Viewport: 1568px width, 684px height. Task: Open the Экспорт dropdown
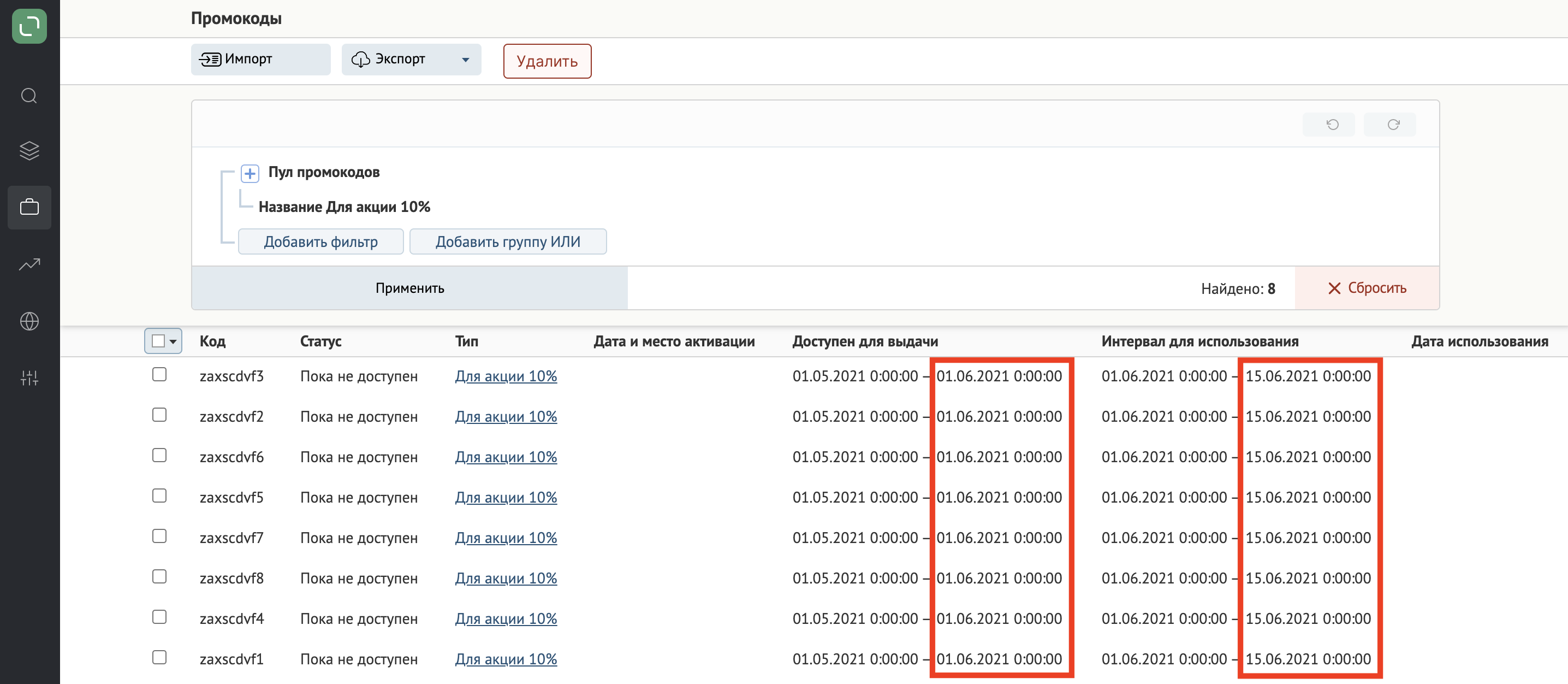pyautogui.click(x=411, y=59)
